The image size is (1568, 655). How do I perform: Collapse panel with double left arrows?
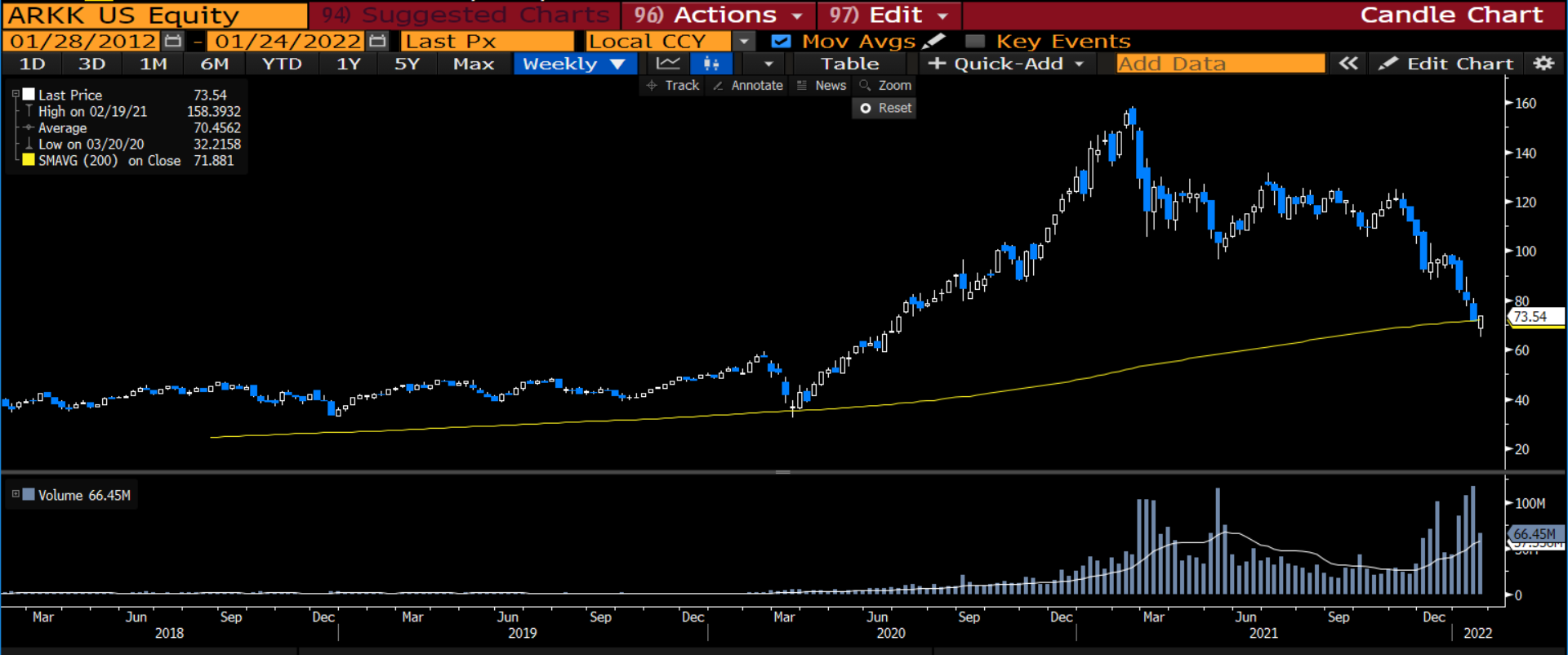pos(1348,64)
